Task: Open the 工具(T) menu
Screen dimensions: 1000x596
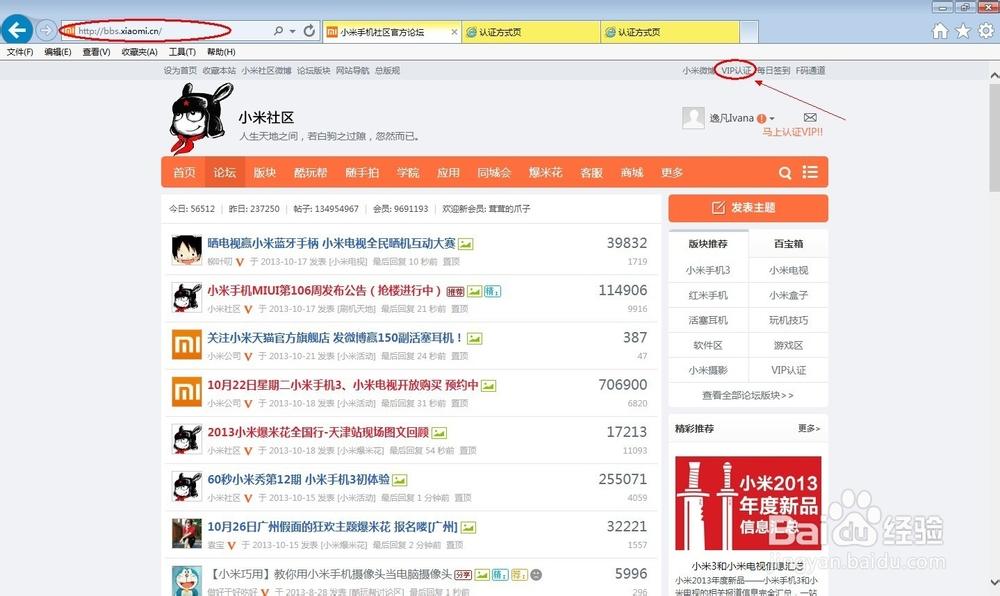Action: tap(182, 52)
